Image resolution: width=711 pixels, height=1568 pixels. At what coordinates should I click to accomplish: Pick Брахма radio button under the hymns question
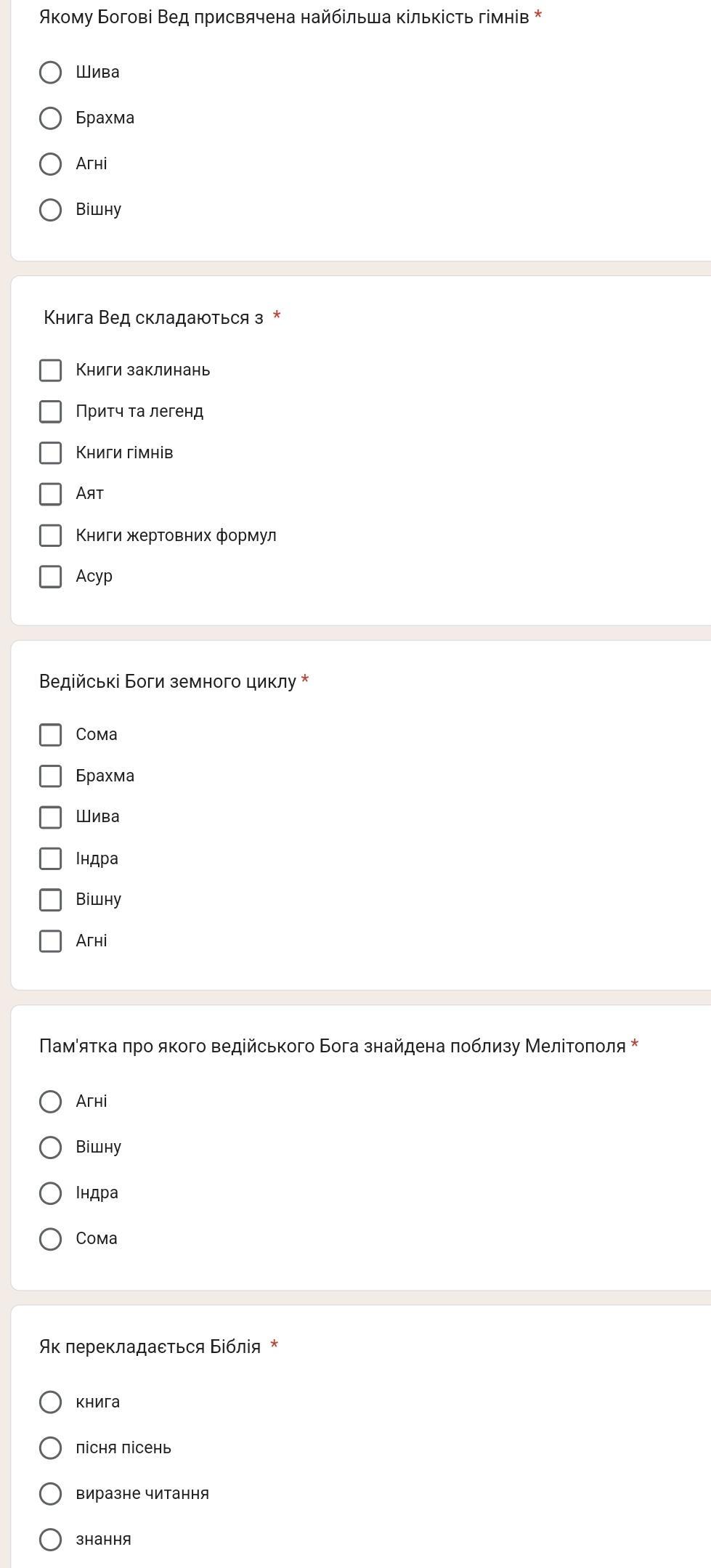50,118
